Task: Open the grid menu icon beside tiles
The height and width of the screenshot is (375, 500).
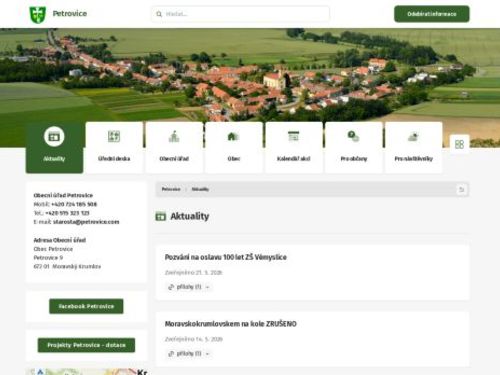Action: pos(459,144)
